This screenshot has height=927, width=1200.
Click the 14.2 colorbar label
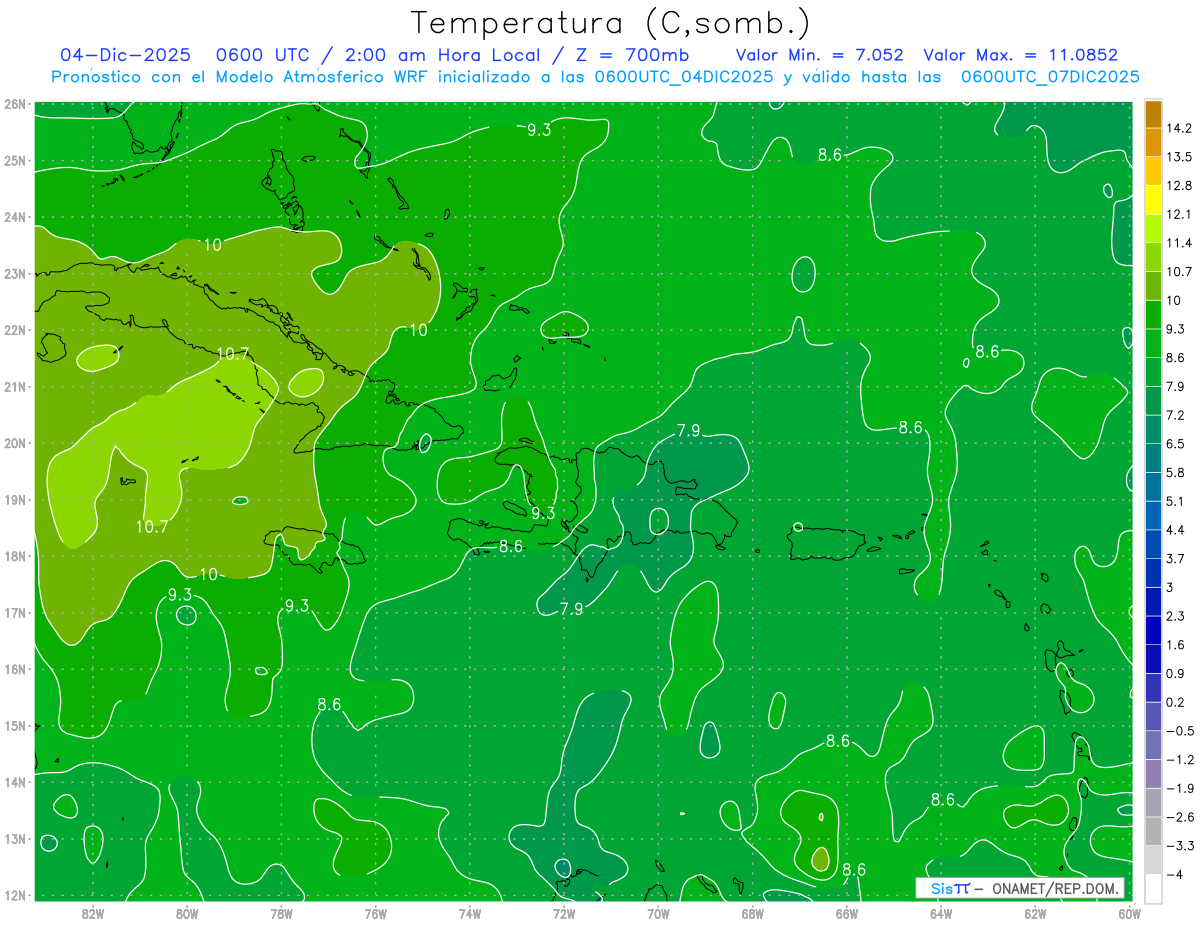click(x=1179, y=128)
